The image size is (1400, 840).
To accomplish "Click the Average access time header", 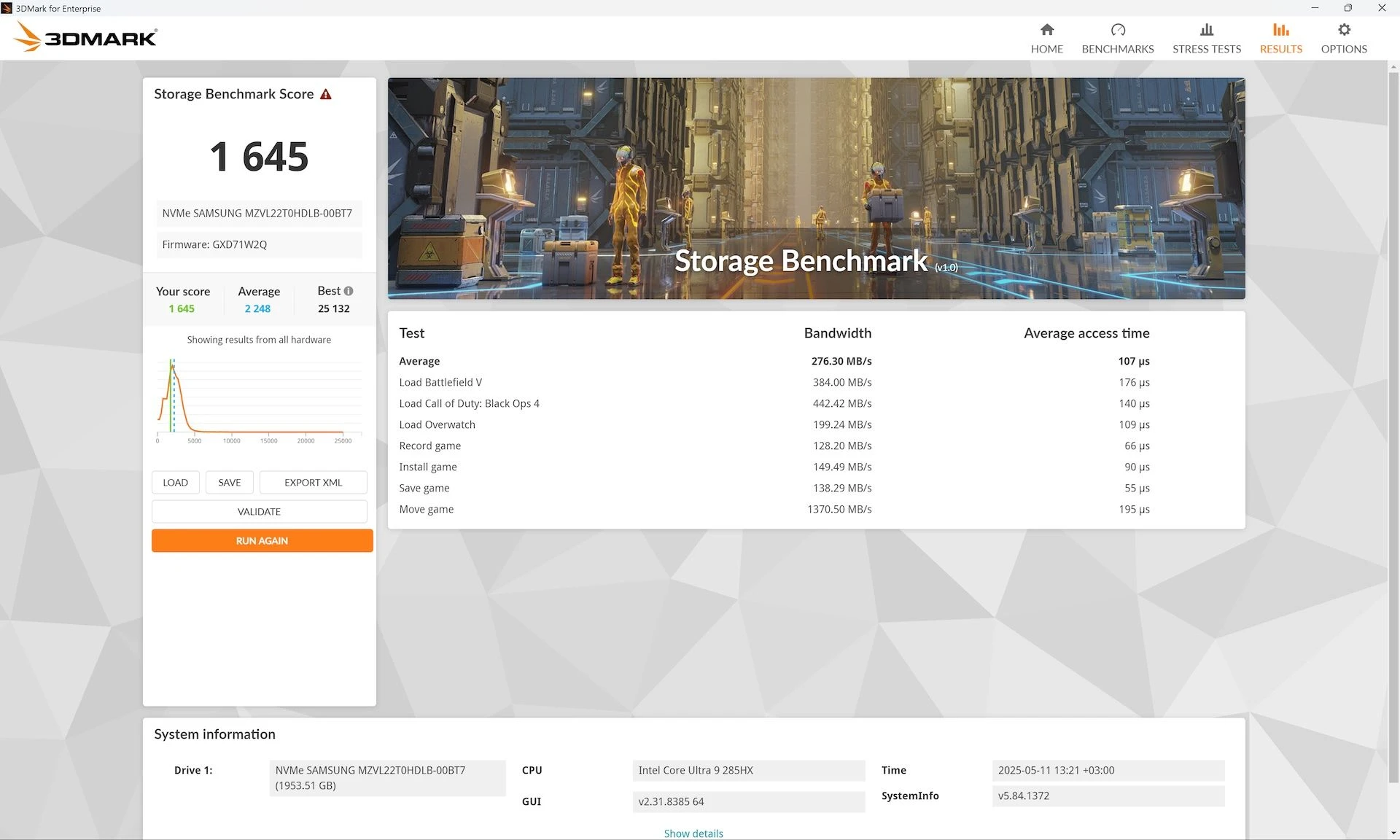I will [x=1086, y=333].
